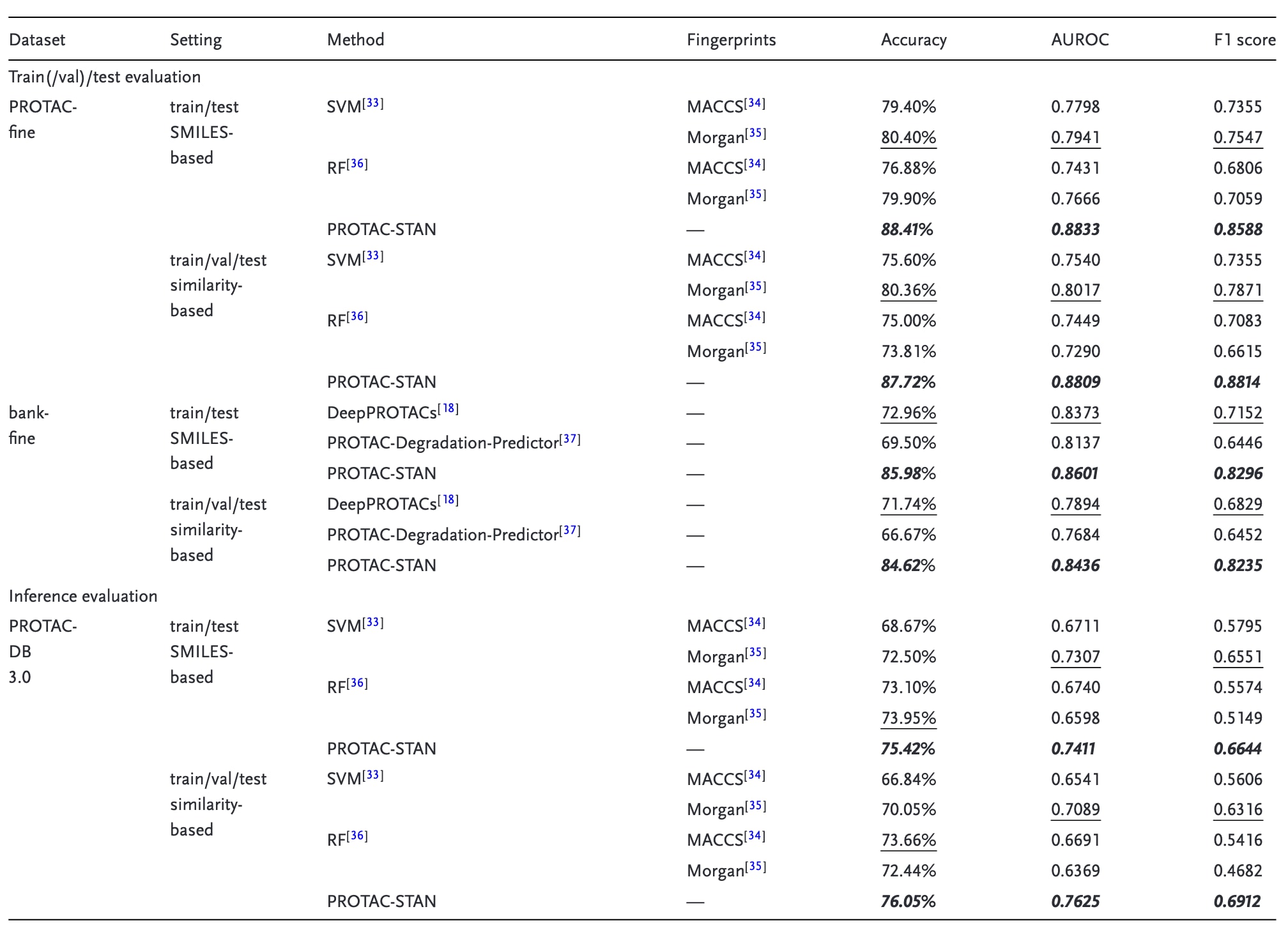Follow citation [34] beside MACCS in 75.00% row
1288x939 pixels.
point(755,317)
